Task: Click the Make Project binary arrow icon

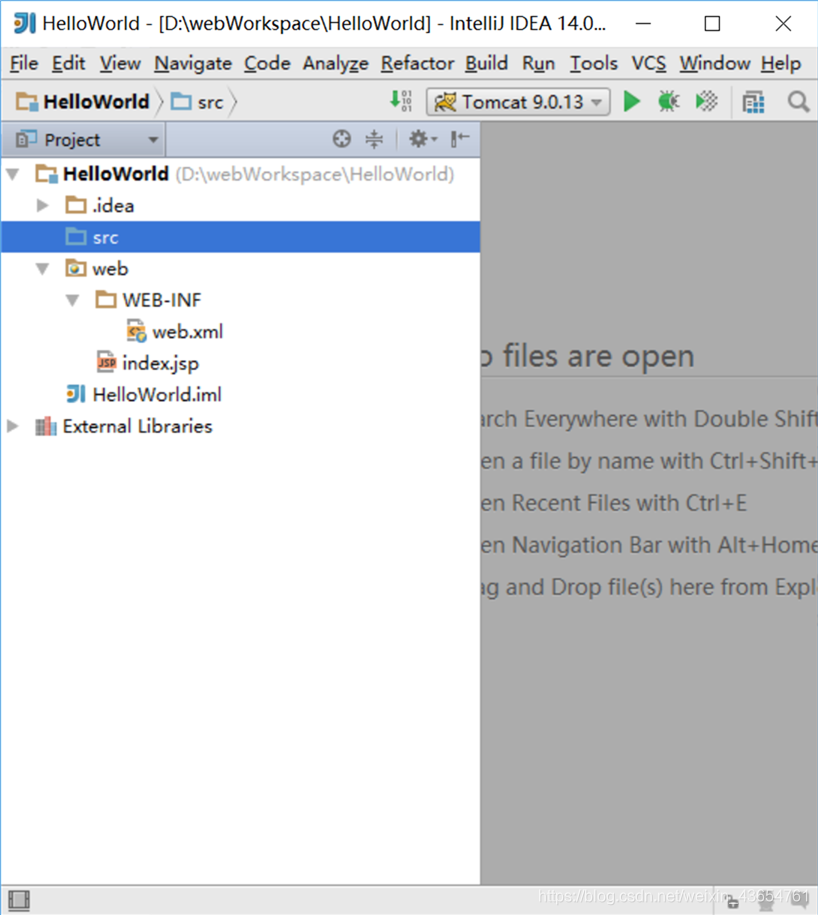Action: pos(401,101)
